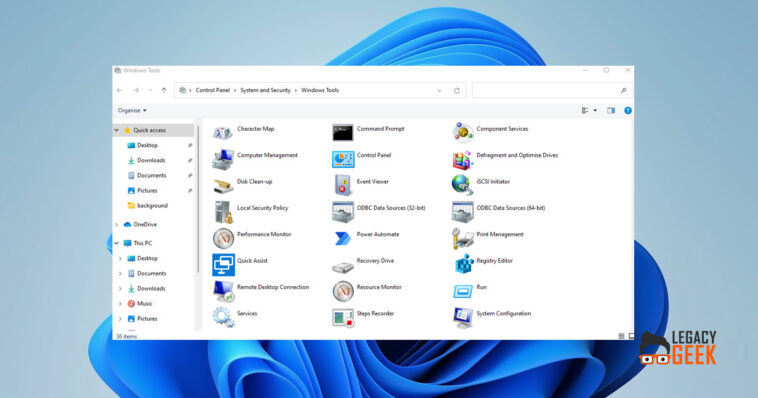Launch the Power Automate icon
Image resolution: width=758 pixels, height=398 pixels.
click(343, 238)
